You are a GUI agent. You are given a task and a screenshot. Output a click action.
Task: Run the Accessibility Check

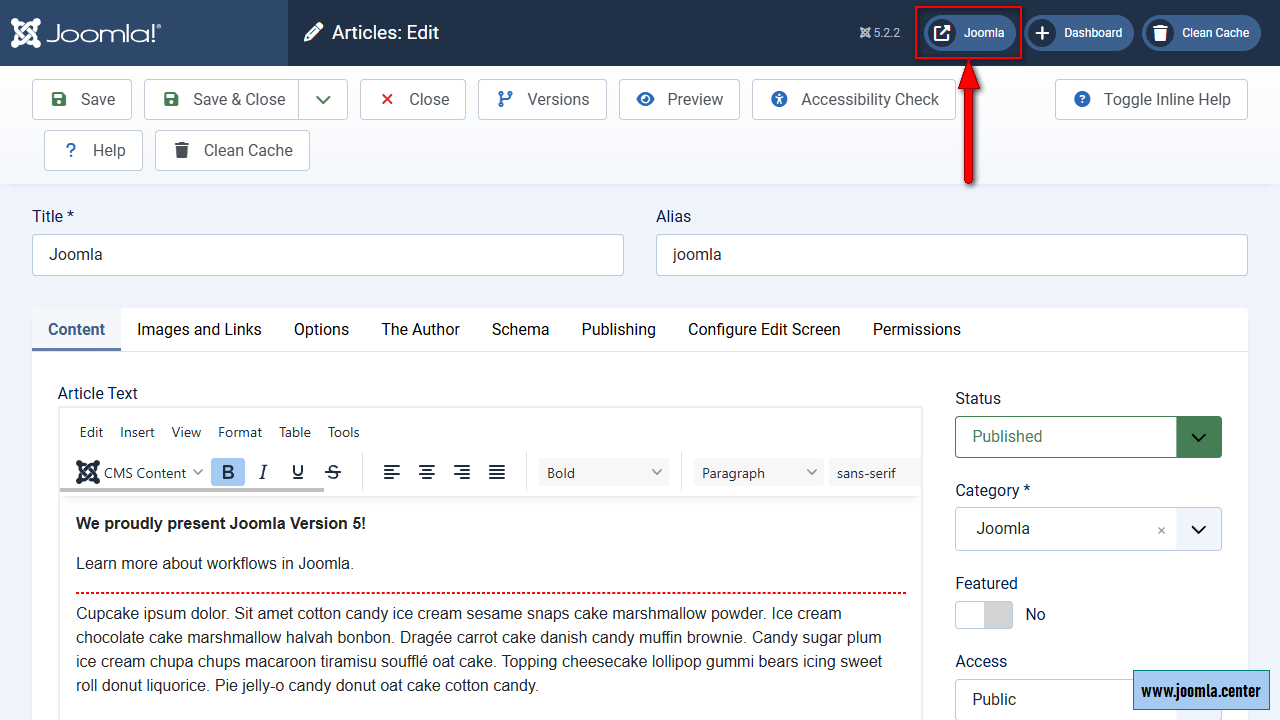854,99
